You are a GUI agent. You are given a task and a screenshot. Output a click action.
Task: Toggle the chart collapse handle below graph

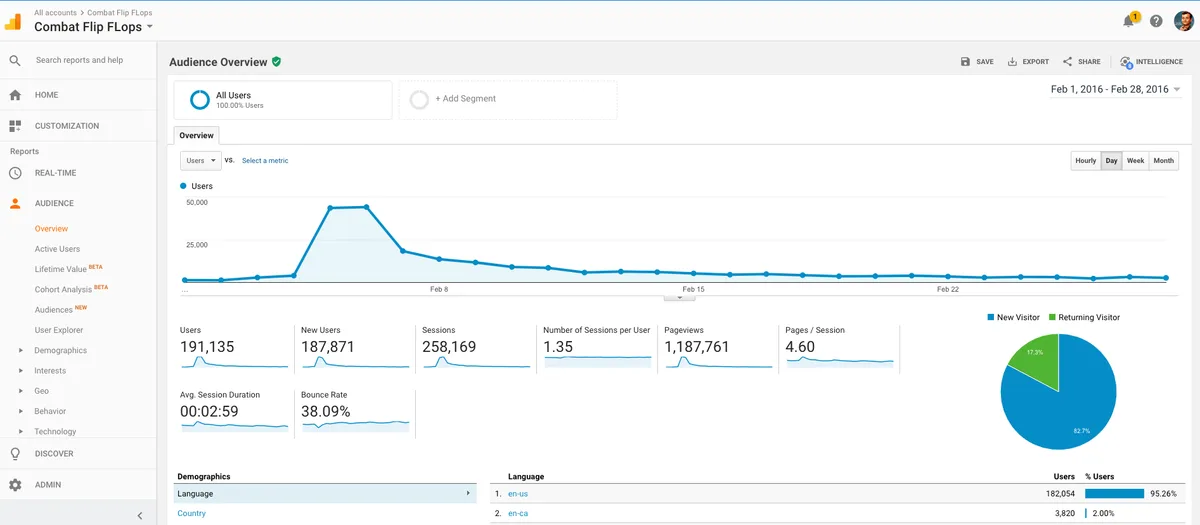(x=679, y=297)
